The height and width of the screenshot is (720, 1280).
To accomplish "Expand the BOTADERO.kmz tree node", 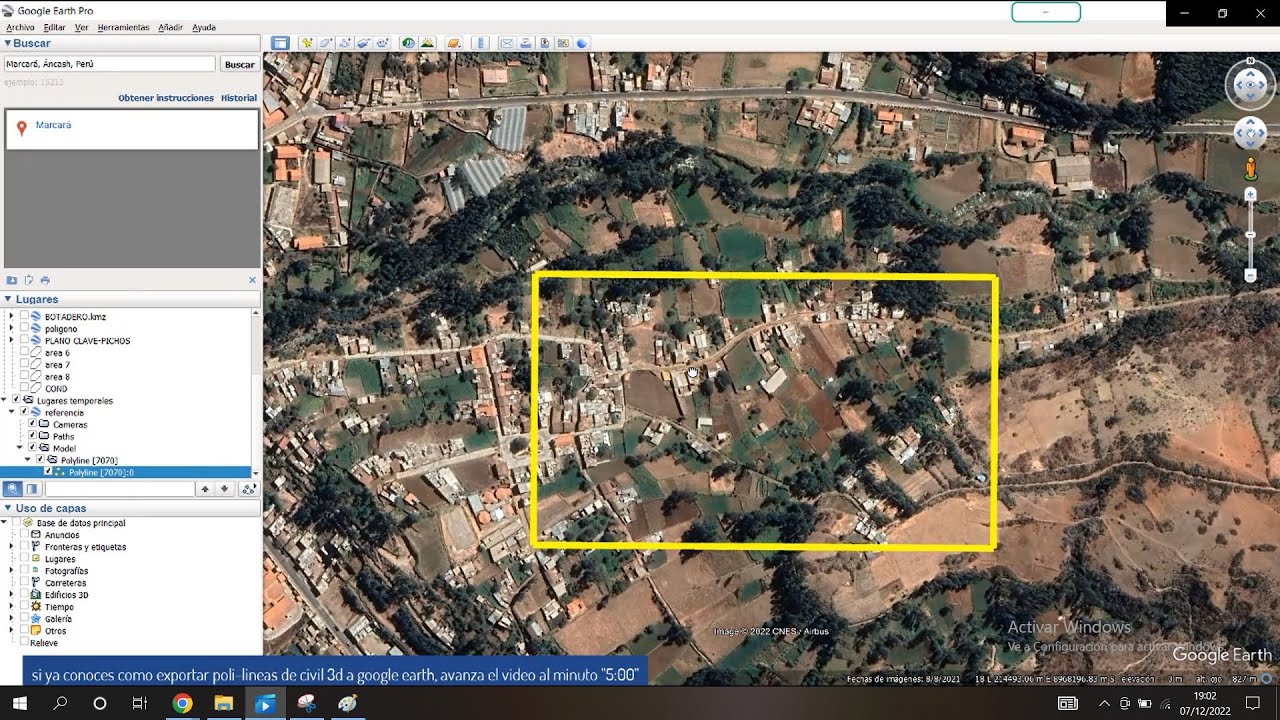I will pos(12,316).
